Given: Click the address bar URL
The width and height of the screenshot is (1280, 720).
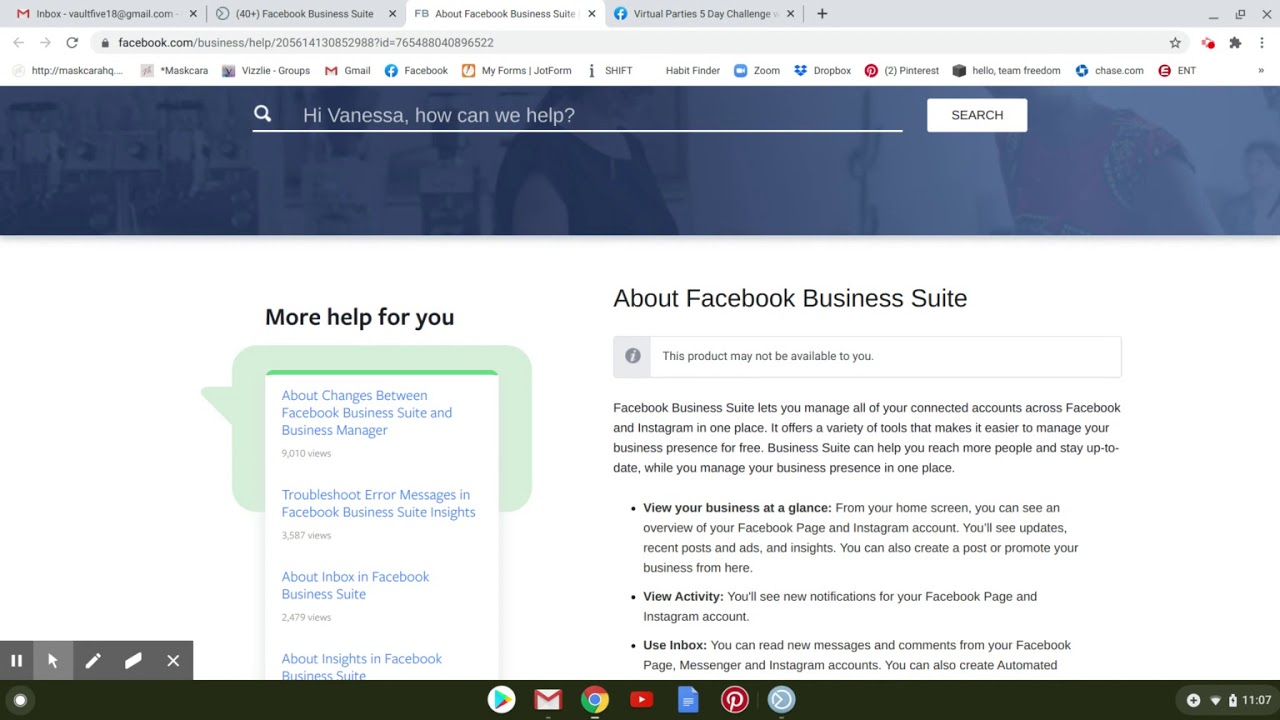Looking at the screenshot, I should pyautogui.click(x=306, y=43).
